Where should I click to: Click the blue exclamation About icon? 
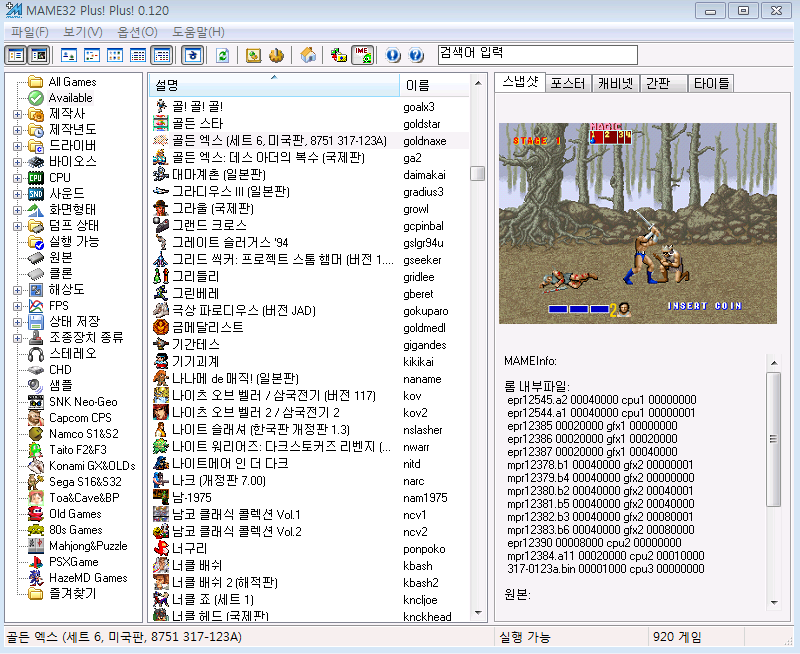point(393,55)
